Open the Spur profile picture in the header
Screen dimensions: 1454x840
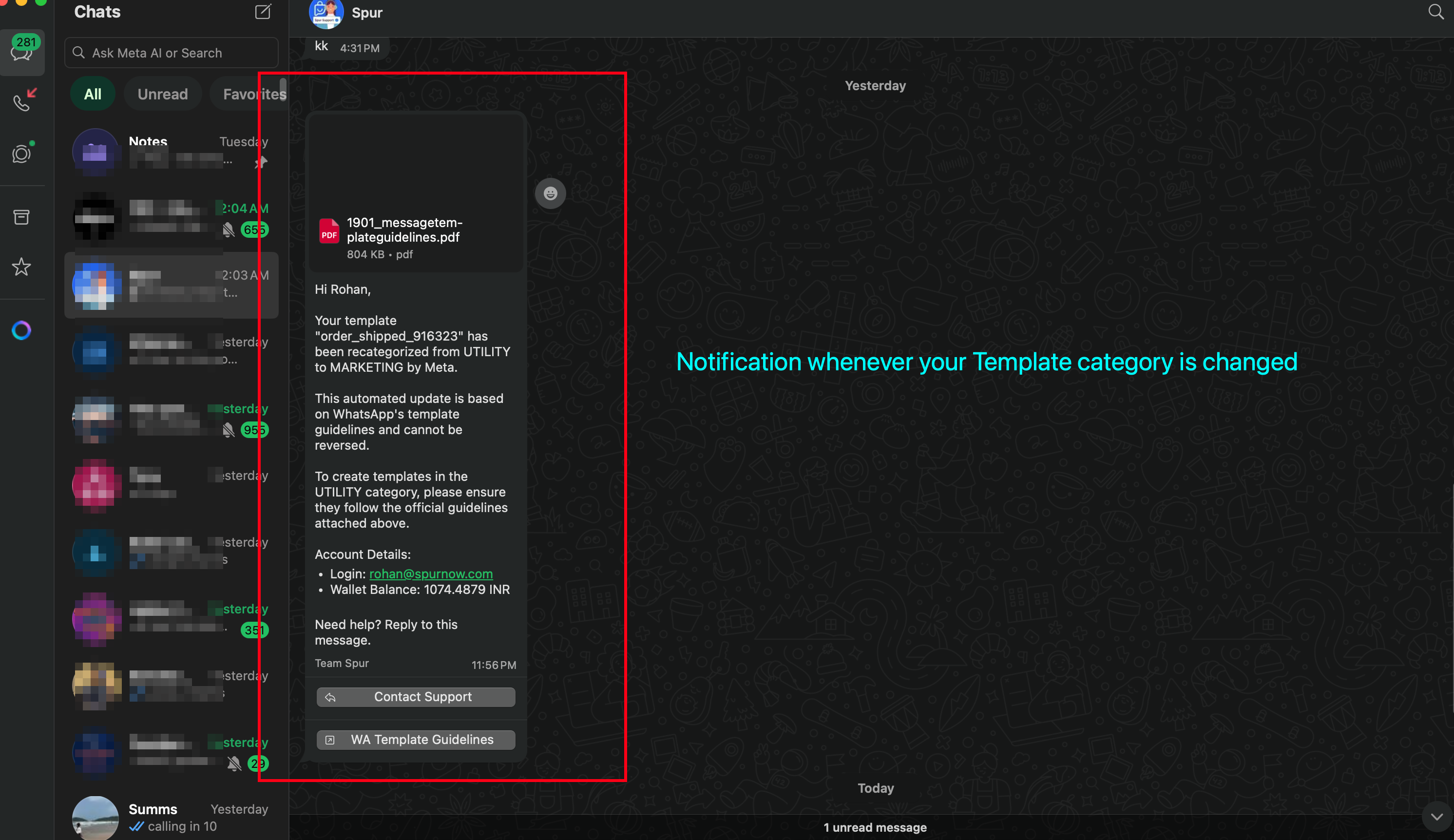pos(326,13)
